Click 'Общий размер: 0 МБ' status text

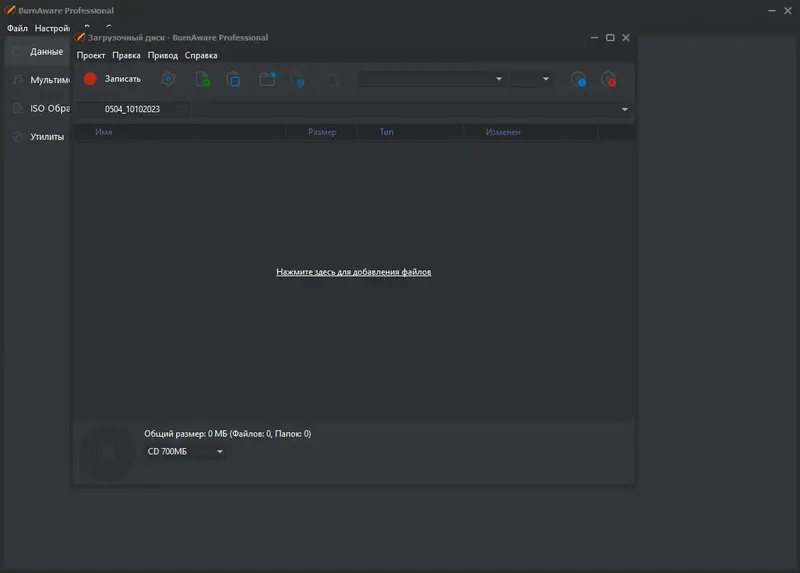pyautogui.click(x=185, y=434)
